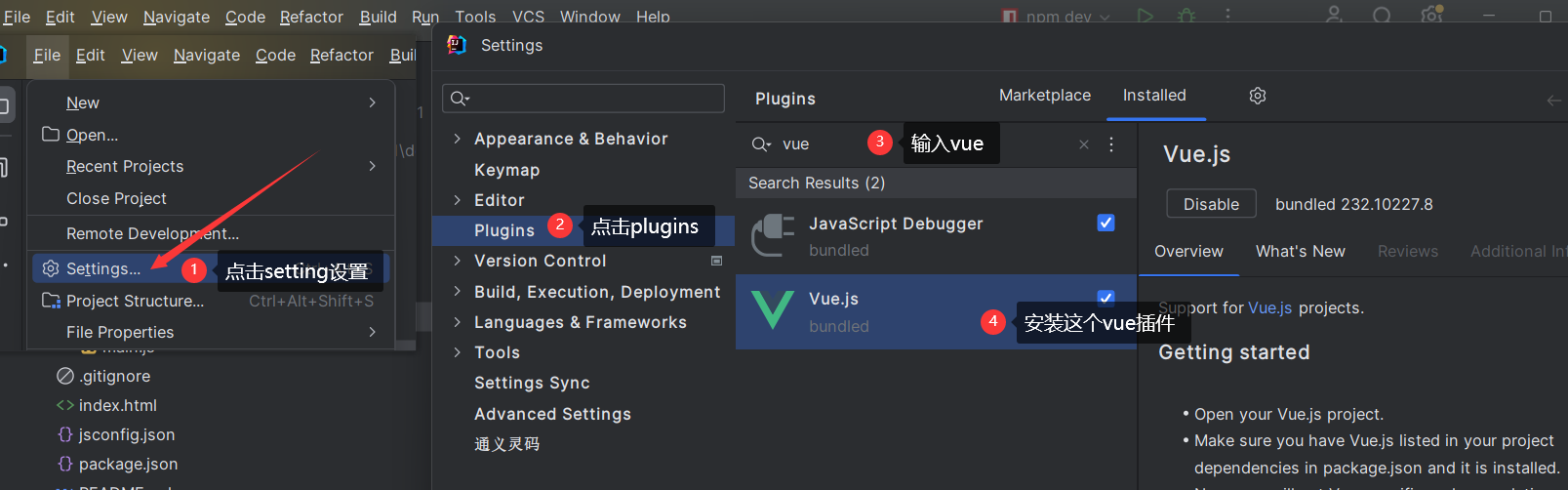Click the Run button in the top toolbar
The image size is (1568, 490).
[1146, 16]
